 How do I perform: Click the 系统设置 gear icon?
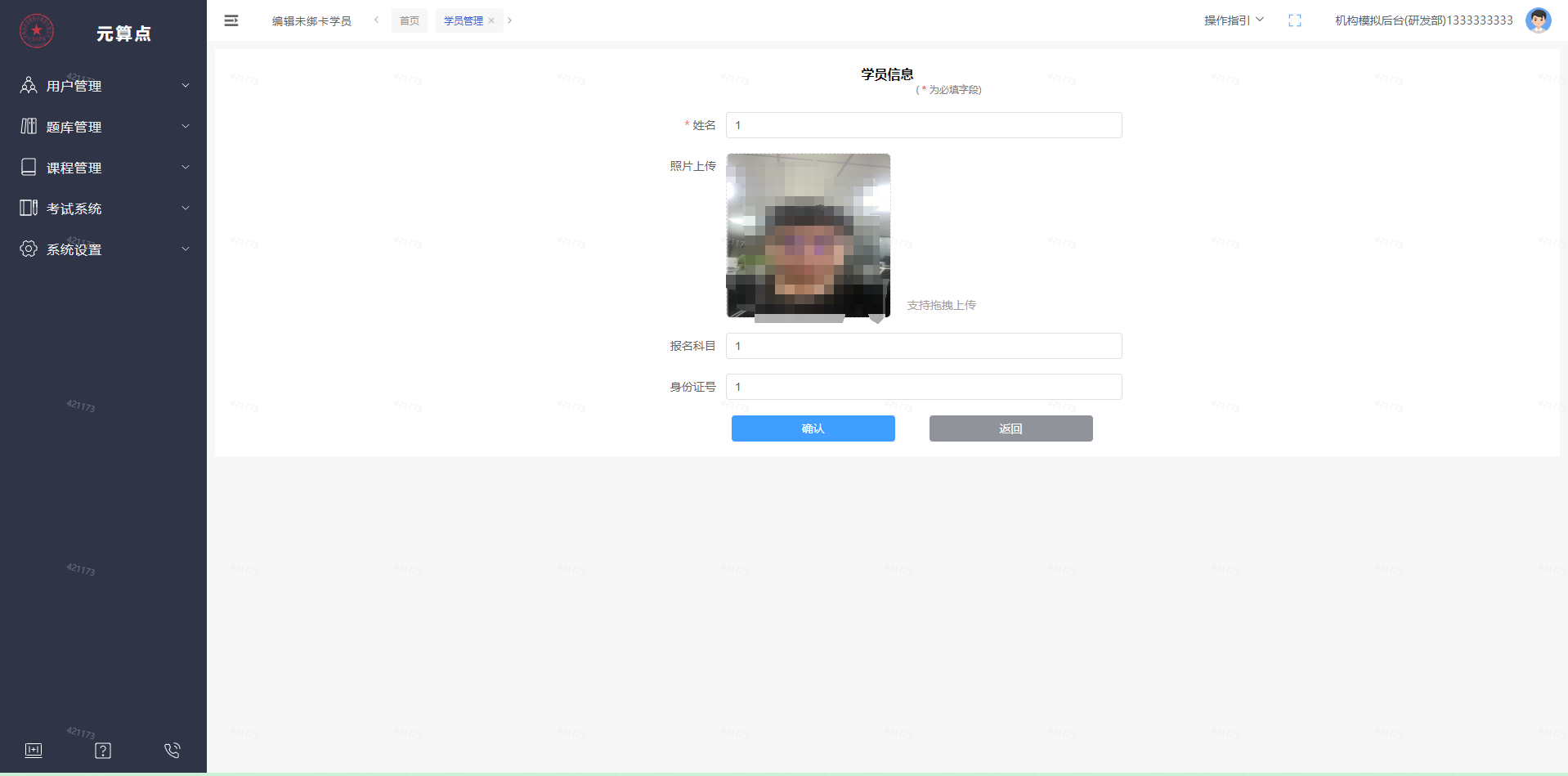click(x=29, y=249)
